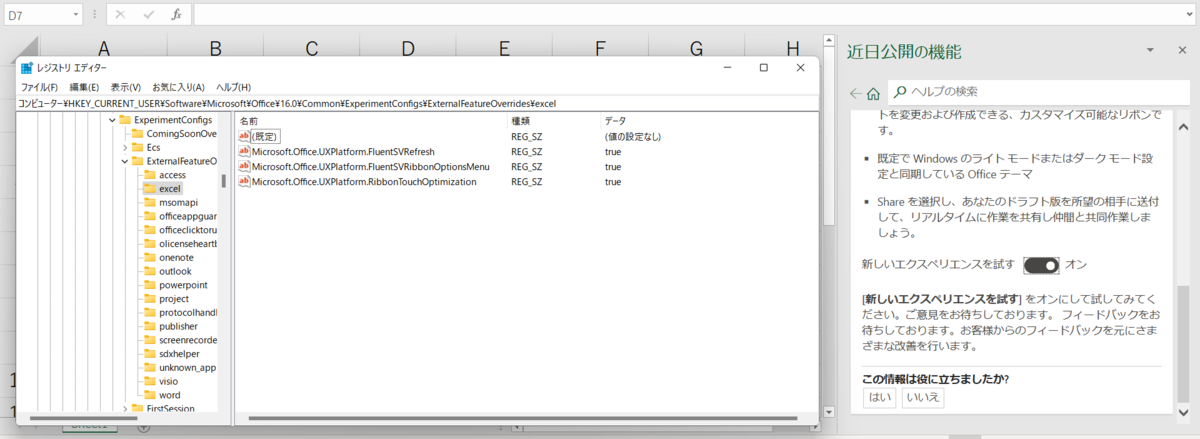Click the formula bar Enter checkmark icon
This screenshot has height=439, width=1200.
coord(148,15)
